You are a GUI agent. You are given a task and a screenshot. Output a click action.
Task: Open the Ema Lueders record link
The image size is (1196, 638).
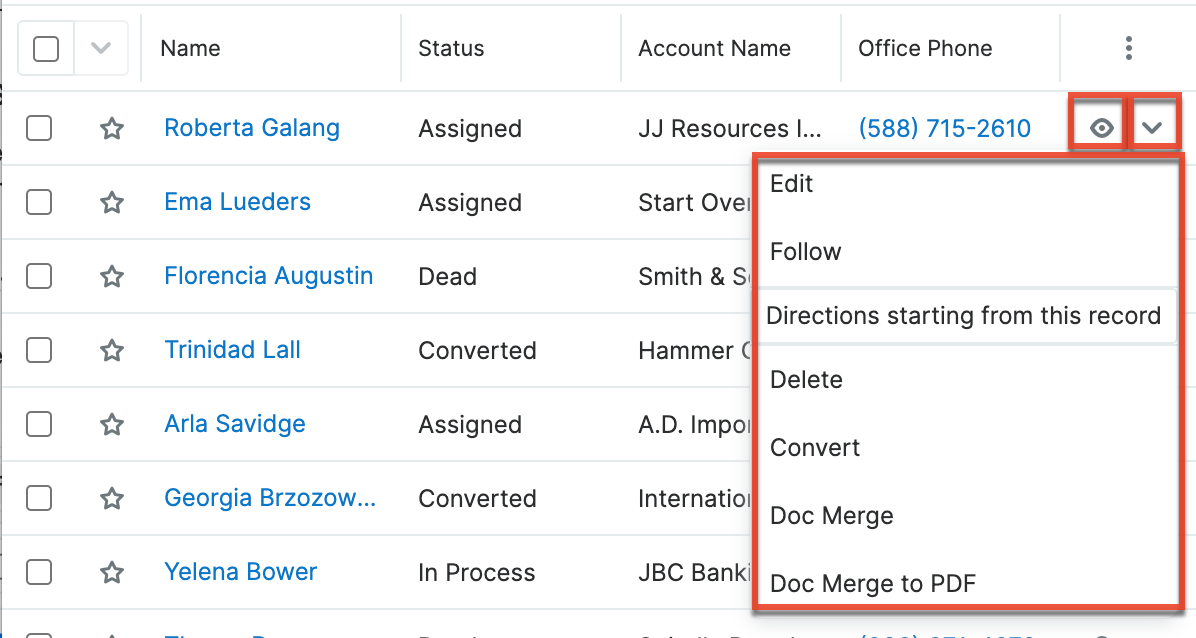click(237, 202)
